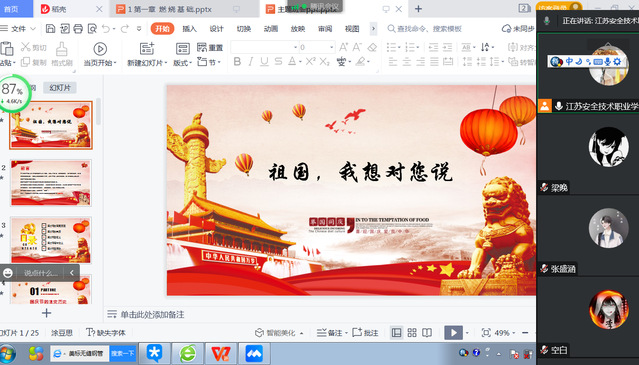This screenshot has width=639, height=365.
Task: Click the Print icon in quick toolbar
Action: click(78, 29)
